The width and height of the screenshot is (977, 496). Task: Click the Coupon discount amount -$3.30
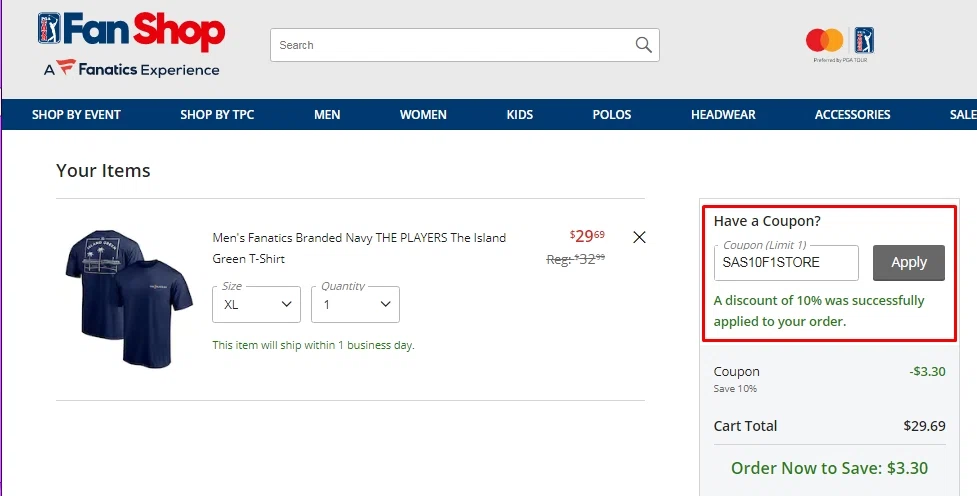point(927,371)
